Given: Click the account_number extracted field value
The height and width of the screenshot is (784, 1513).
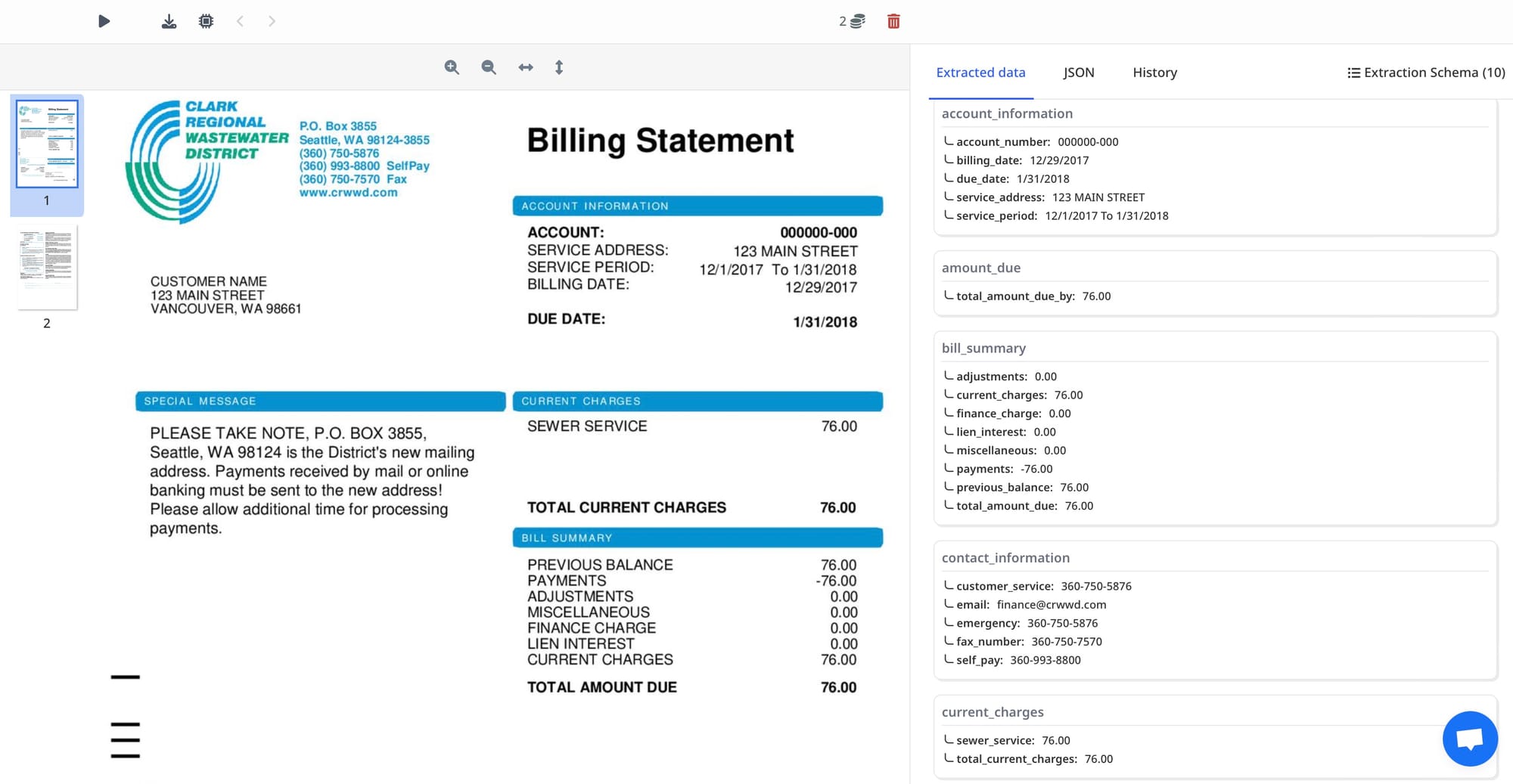Looking at the screenshot, I should (1087, 142).
